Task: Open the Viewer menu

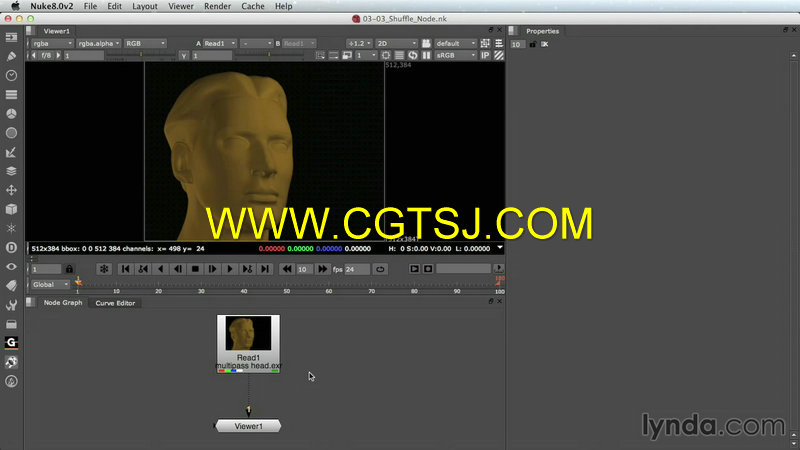Action: pyautogui.click(x=181, y=6)
